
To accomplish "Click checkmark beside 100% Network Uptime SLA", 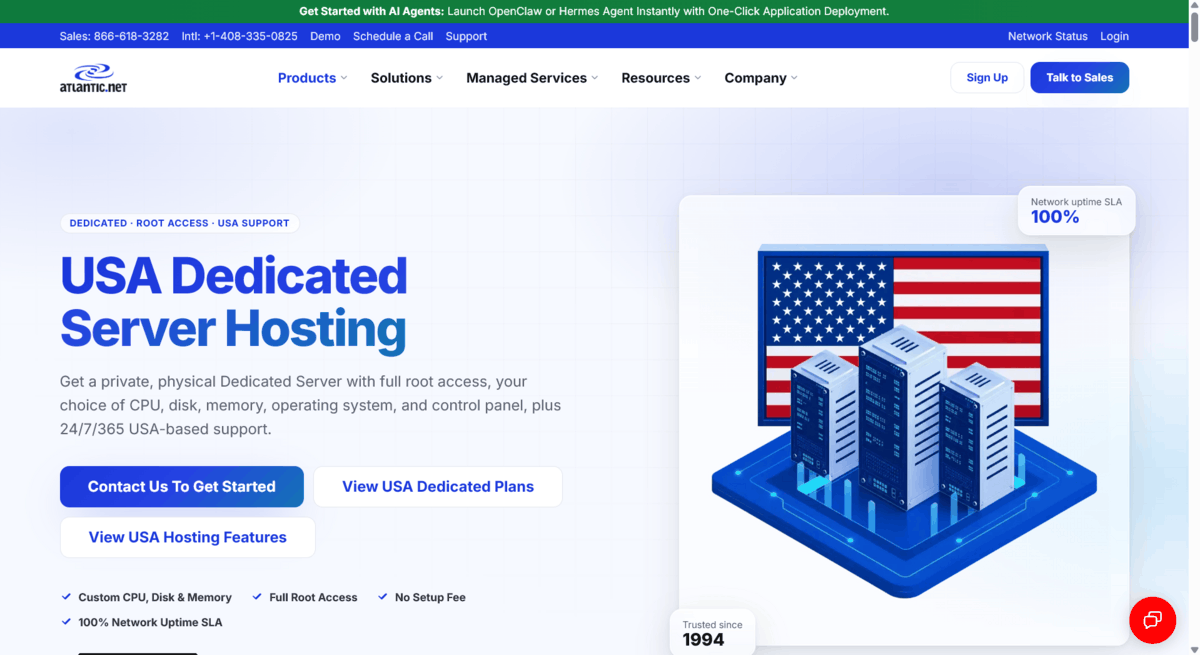I will tap(67, 622).
